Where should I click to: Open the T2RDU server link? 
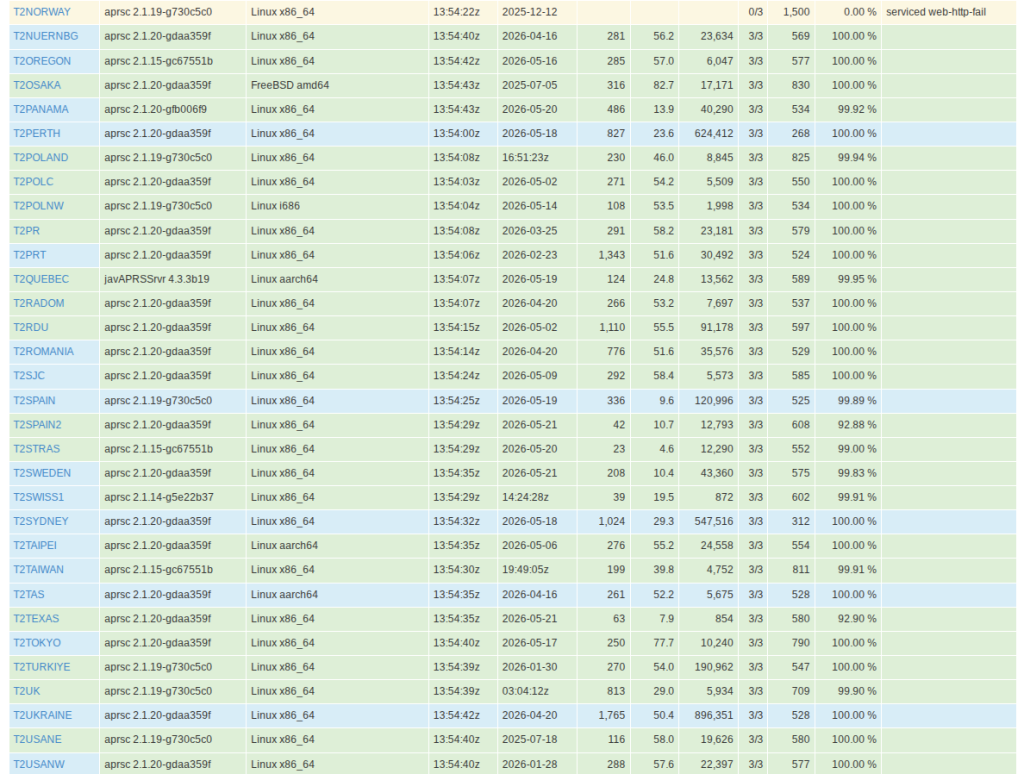click(31, 327)
